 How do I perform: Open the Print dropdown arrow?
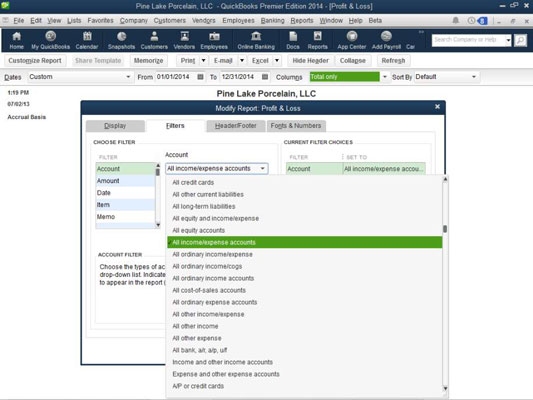(x=203, y=60)
